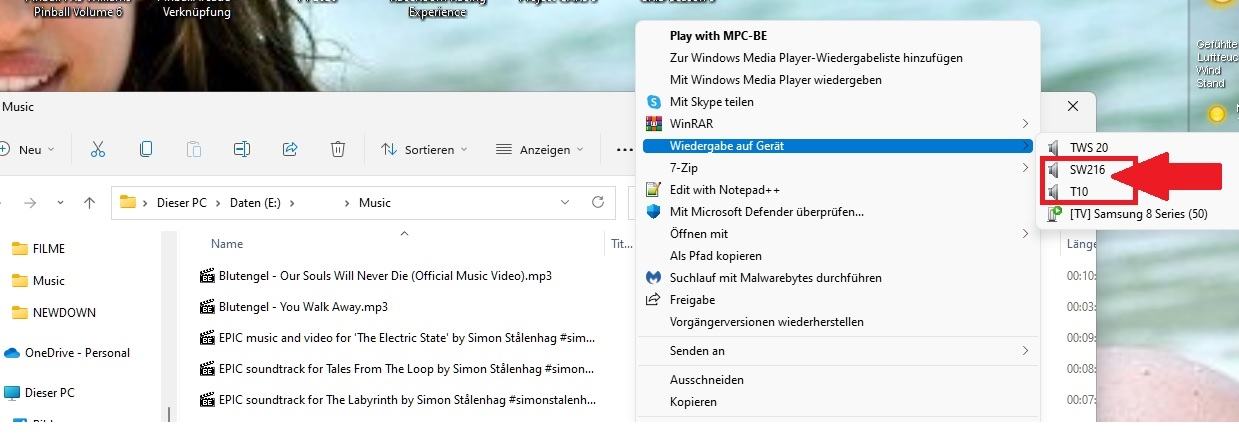The image size is (1239, 438).
Task: Click the Paste clipboard icon
Action: click(x=194, y=149)
